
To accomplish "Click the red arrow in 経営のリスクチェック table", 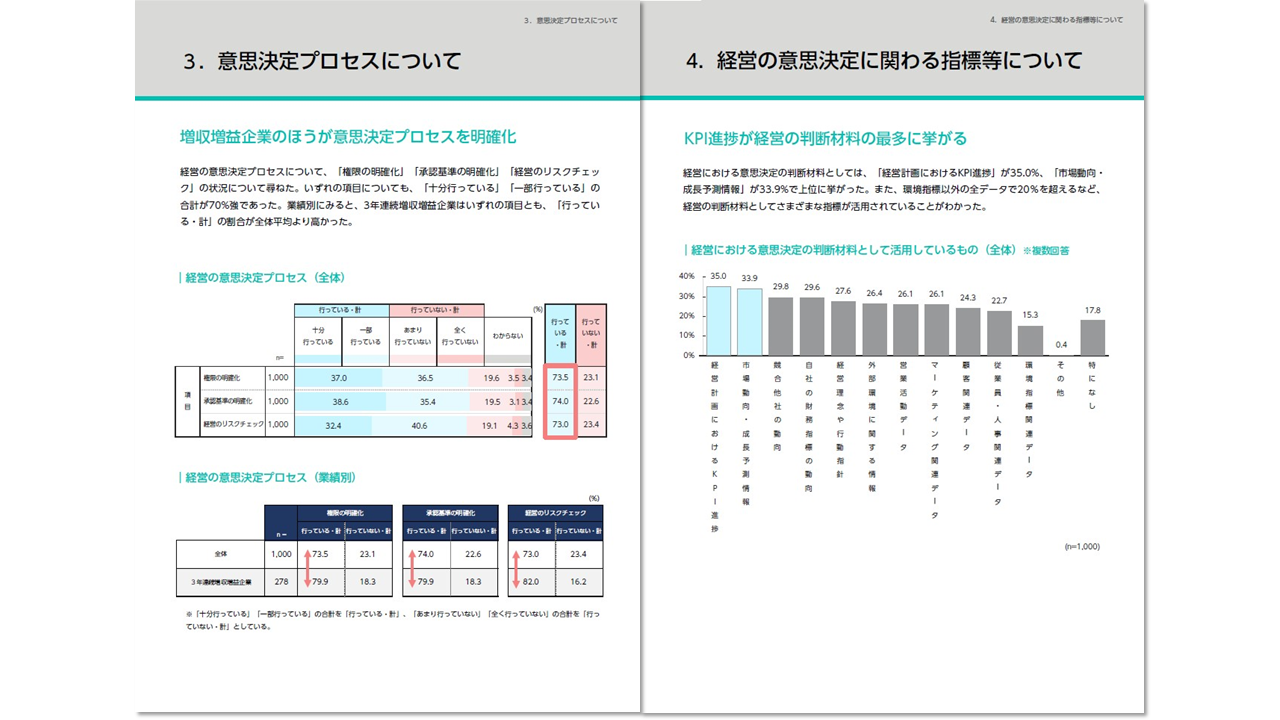I will coord(516,567).
